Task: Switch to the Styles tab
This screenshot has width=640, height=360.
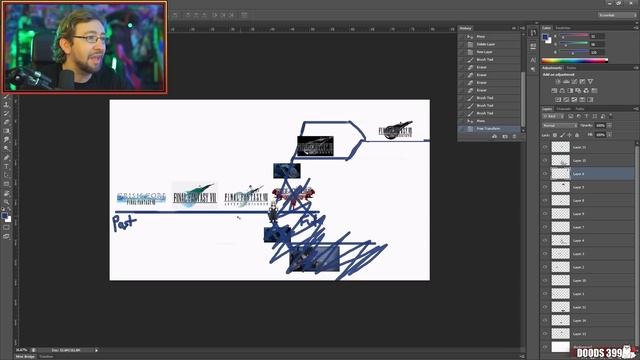Action: [x=571, y=68]
